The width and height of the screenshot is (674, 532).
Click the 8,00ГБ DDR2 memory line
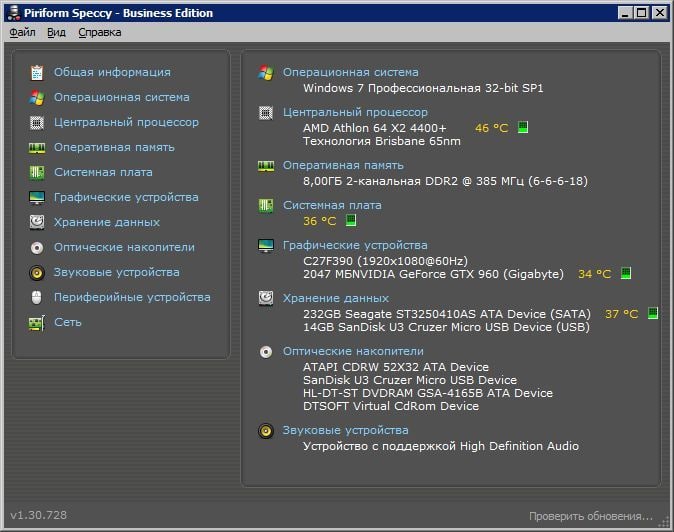pos(445,181)
